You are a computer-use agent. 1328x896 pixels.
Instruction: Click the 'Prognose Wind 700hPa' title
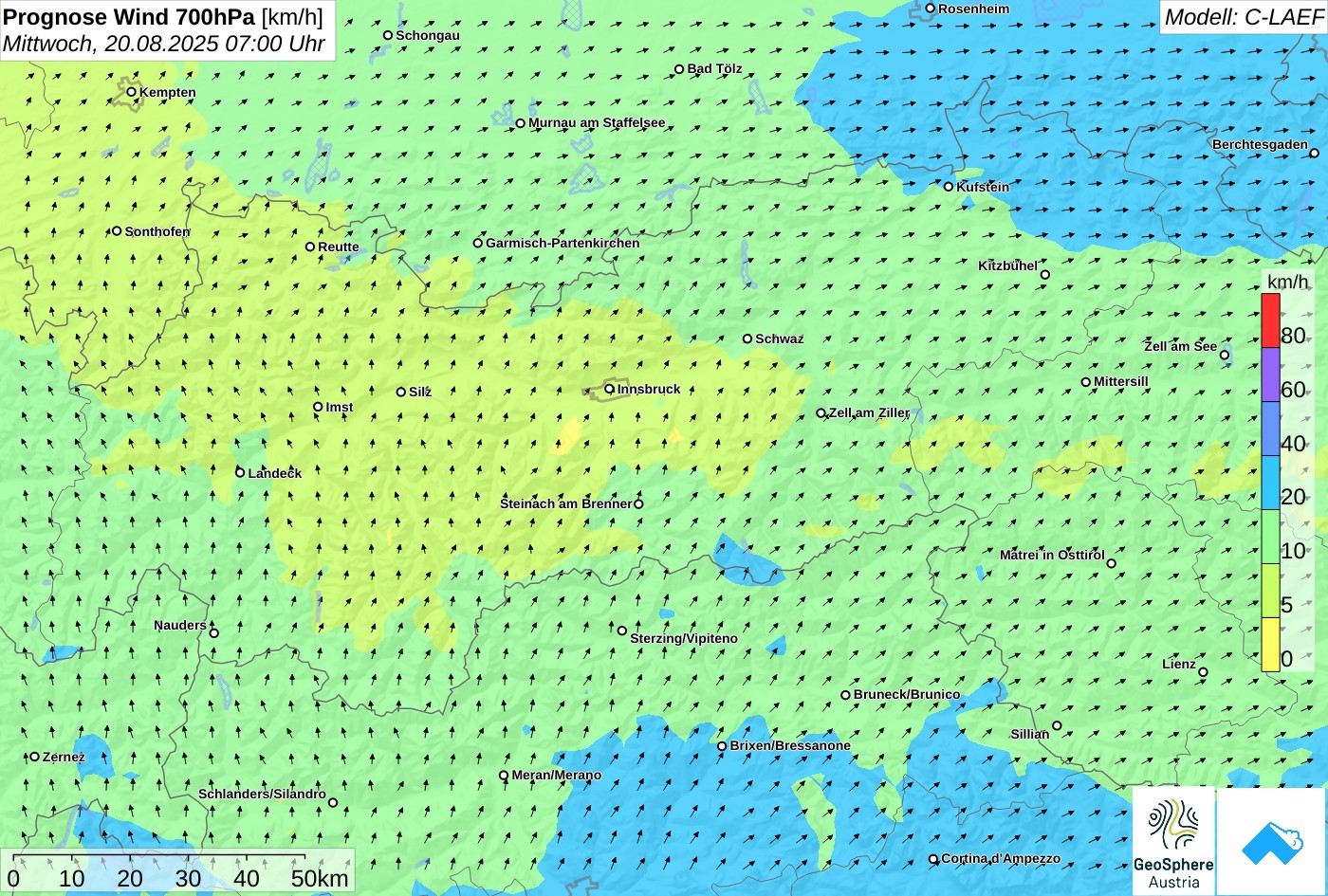tap(129, 16)
